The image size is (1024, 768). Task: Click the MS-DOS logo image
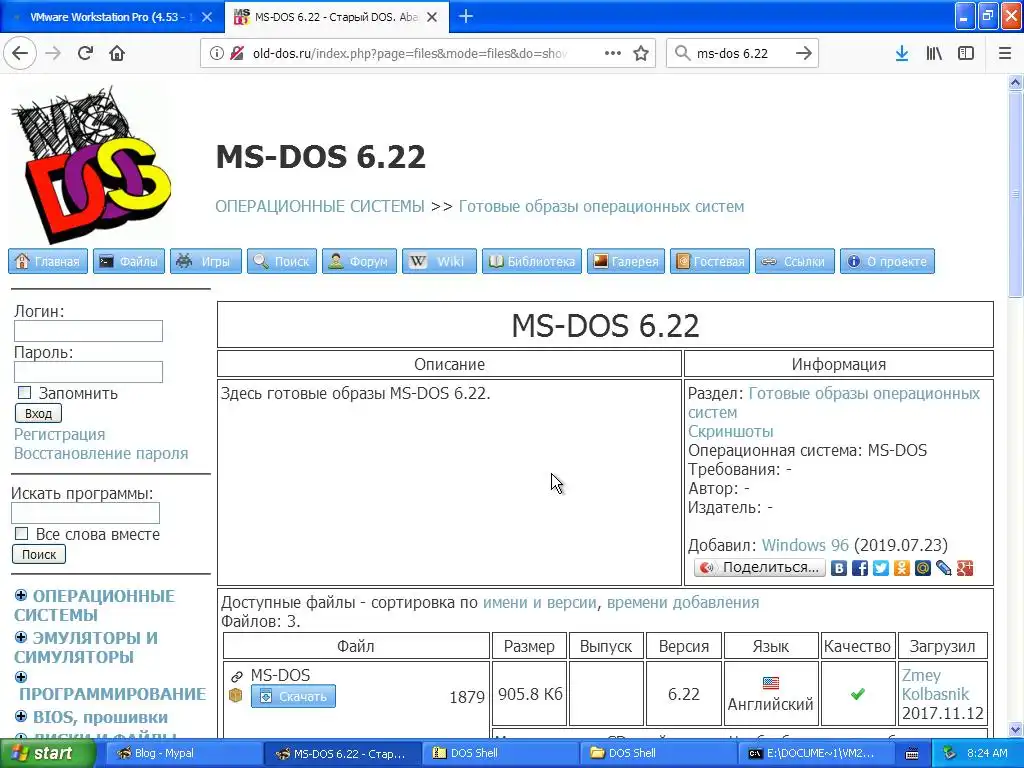(91, 164)
